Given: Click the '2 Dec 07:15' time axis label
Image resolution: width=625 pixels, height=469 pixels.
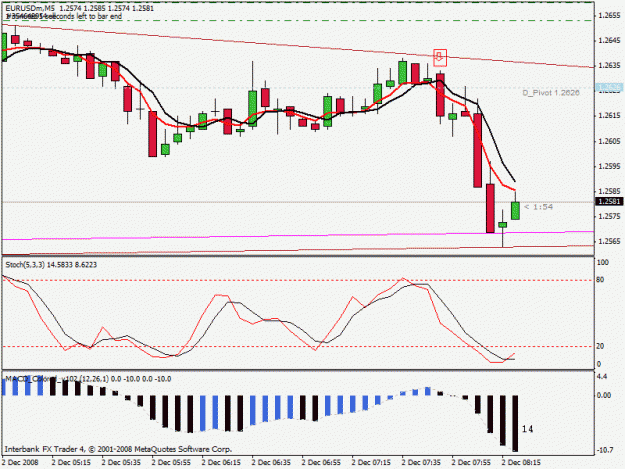Looking at the screenshot, I should pyautogui.click(x=371, y=463).
